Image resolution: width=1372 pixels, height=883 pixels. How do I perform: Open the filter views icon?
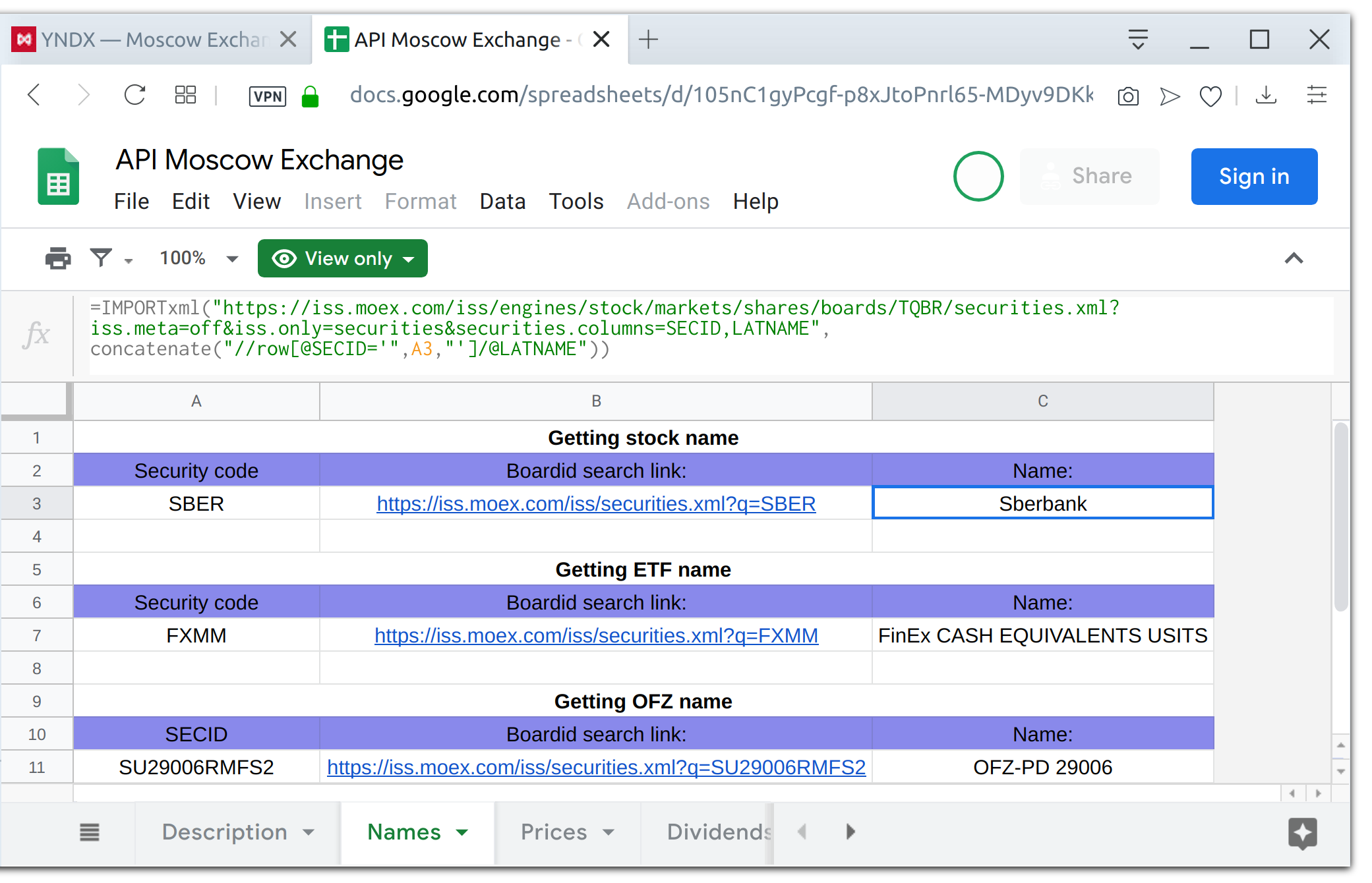(x=102, y=258)
